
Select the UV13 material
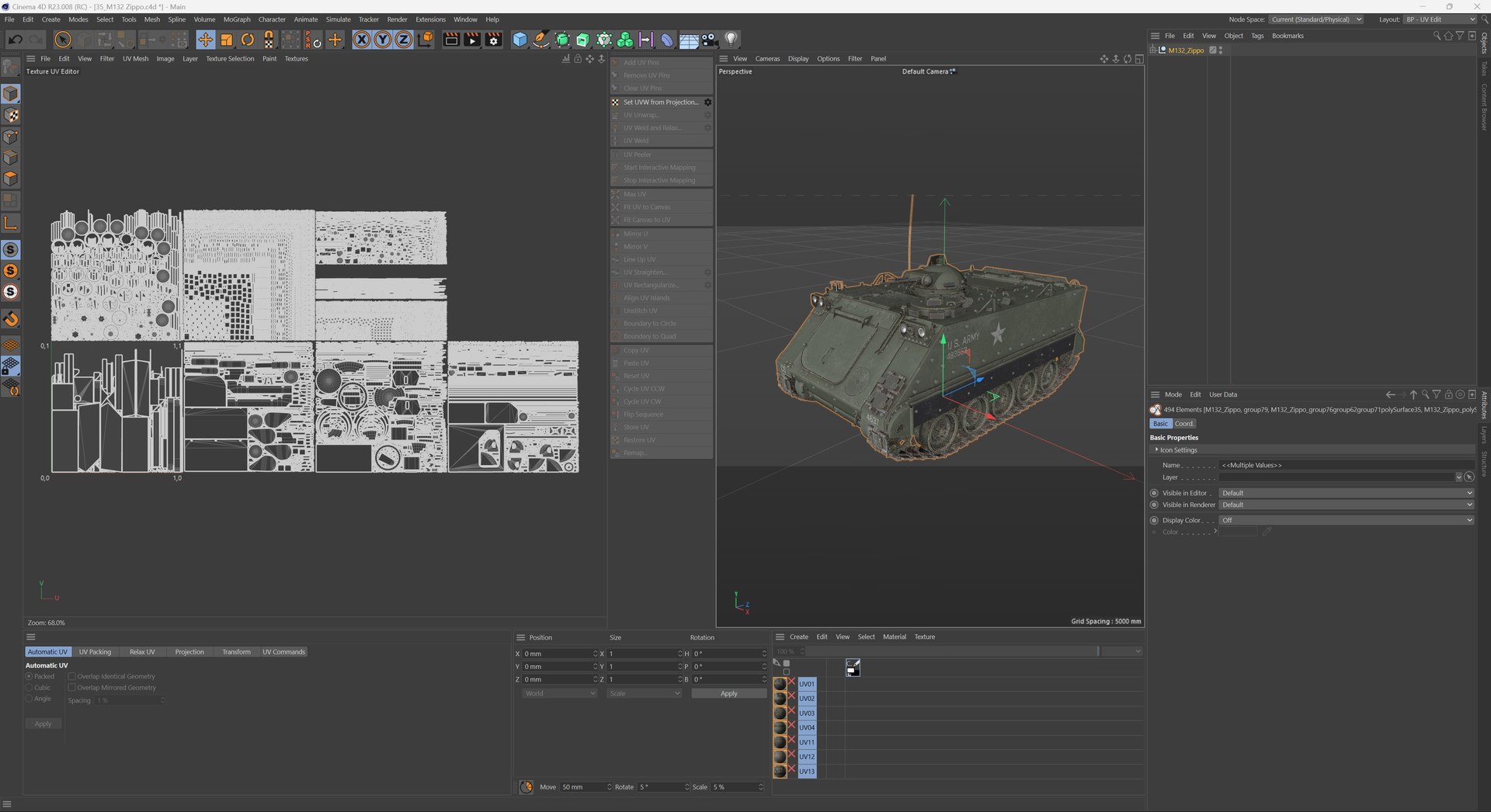point(807,772)
